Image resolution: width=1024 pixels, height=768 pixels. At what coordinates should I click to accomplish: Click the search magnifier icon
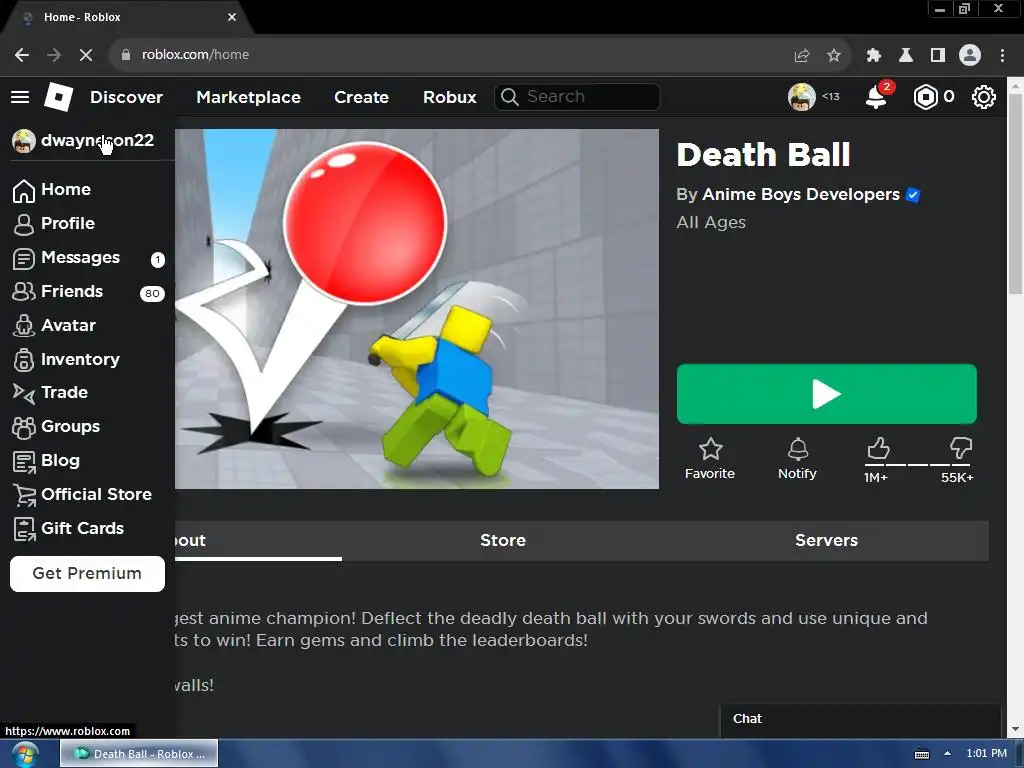[510, 97]
